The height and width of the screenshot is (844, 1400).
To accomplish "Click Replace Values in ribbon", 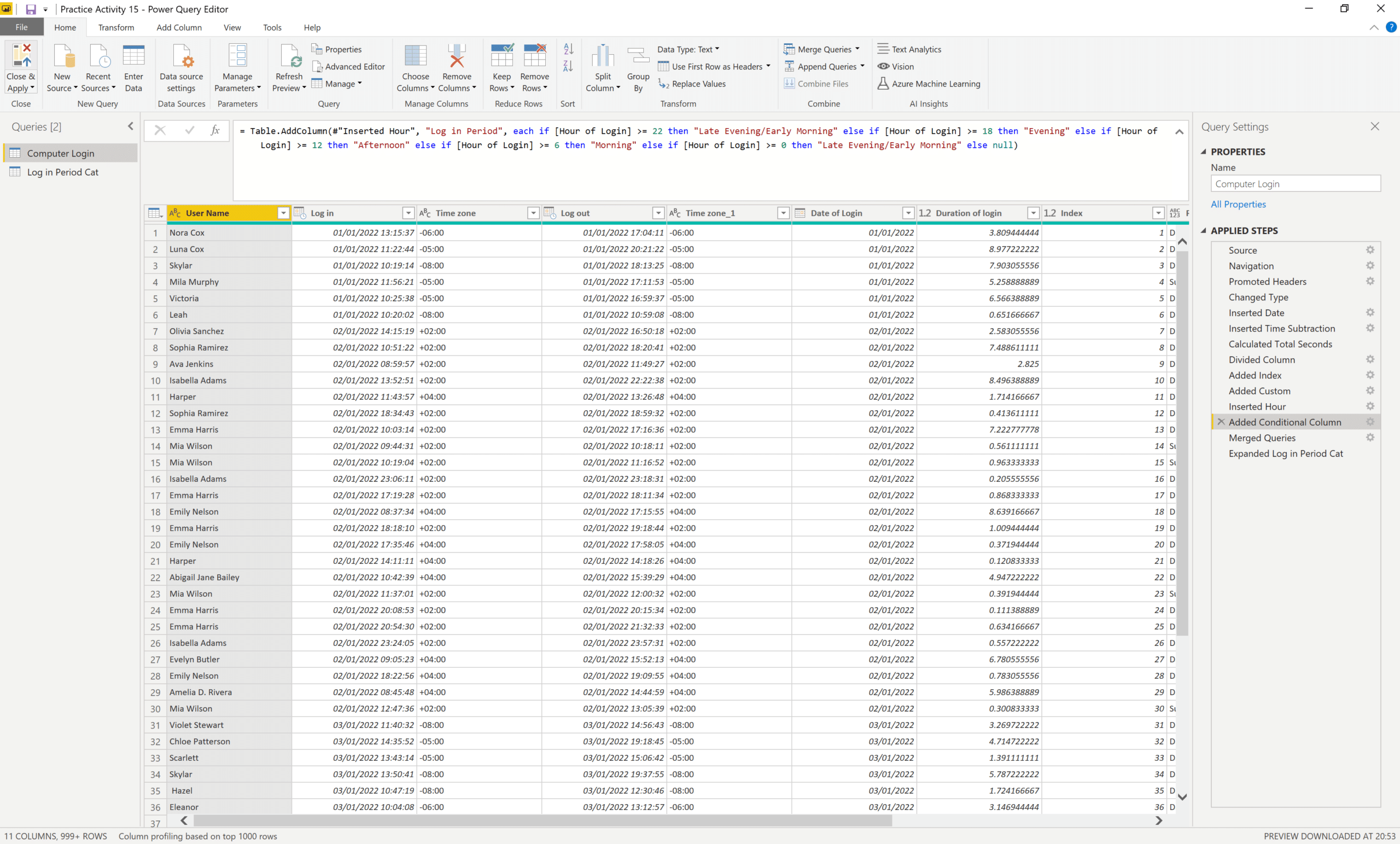I will click(692, 84).
